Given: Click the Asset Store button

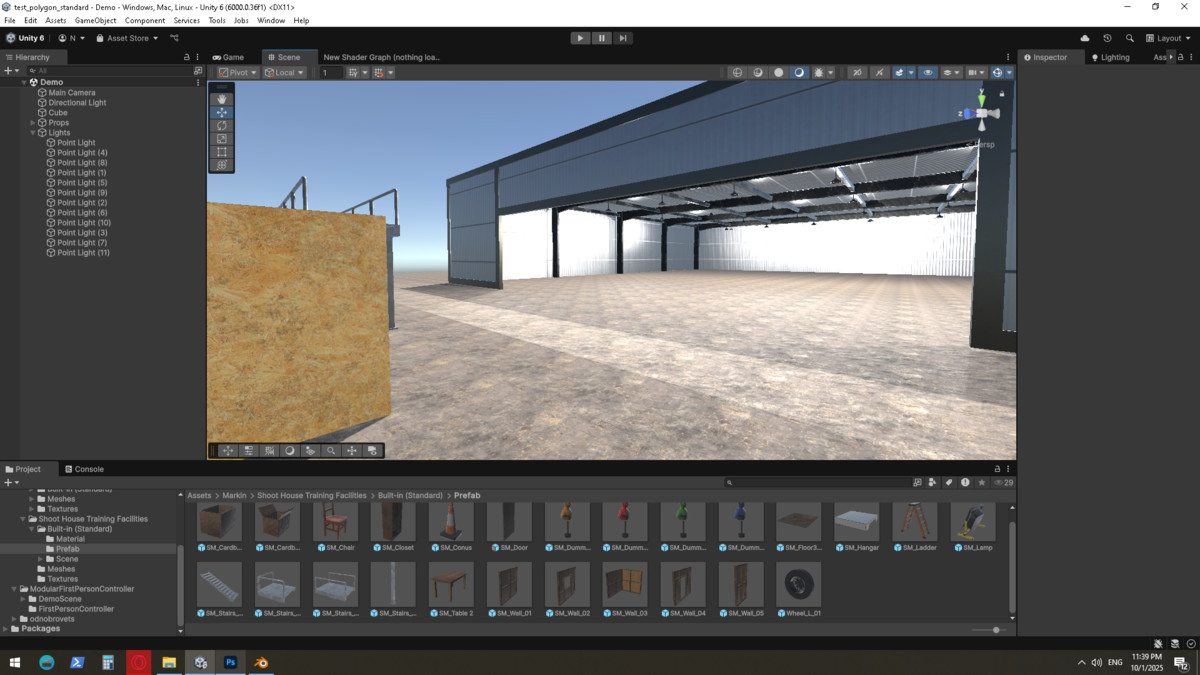Looking at the screenshot, I should [127, 38].
